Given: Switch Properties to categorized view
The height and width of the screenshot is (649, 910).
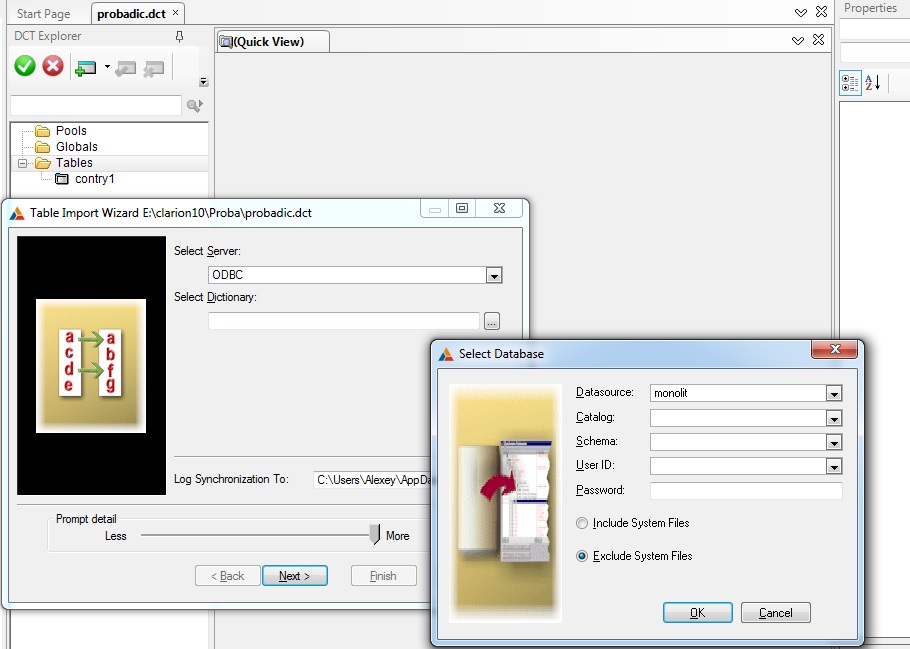Looking at the screenshot, I should (x=850, y=83).
